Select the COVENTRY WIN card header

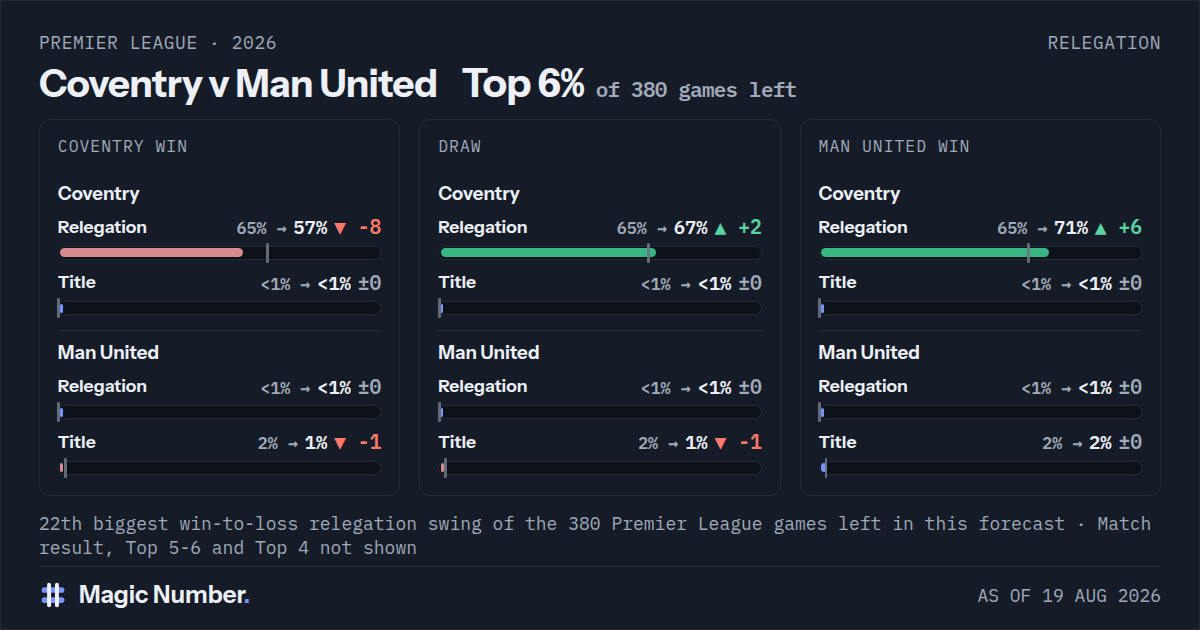[x=123, y=146]
